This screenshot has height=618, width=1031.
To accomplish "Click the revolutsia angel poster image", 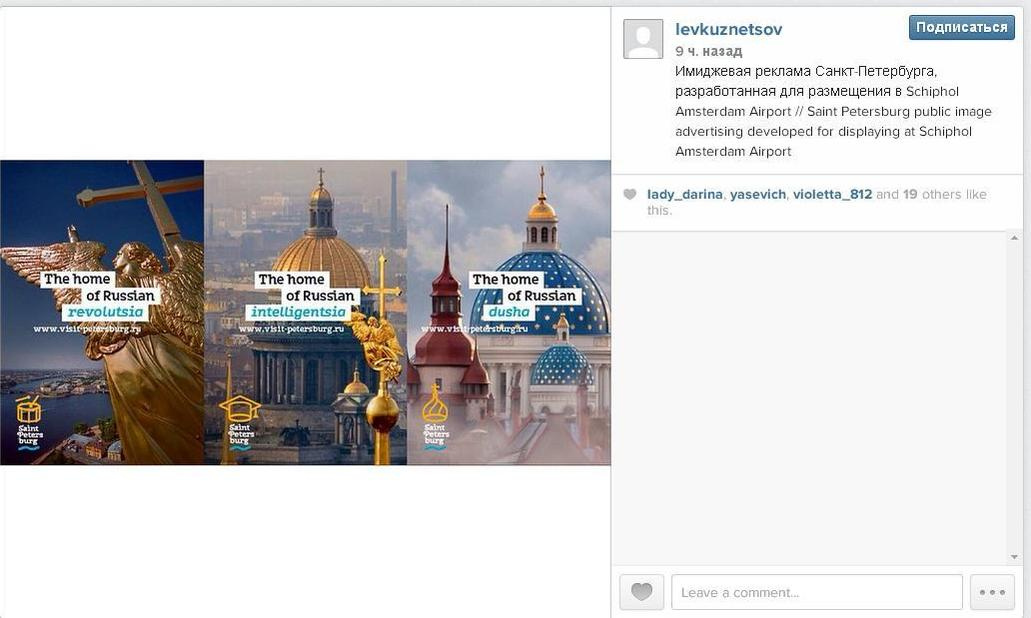I will pyautogui.click(x=102, y=312).
